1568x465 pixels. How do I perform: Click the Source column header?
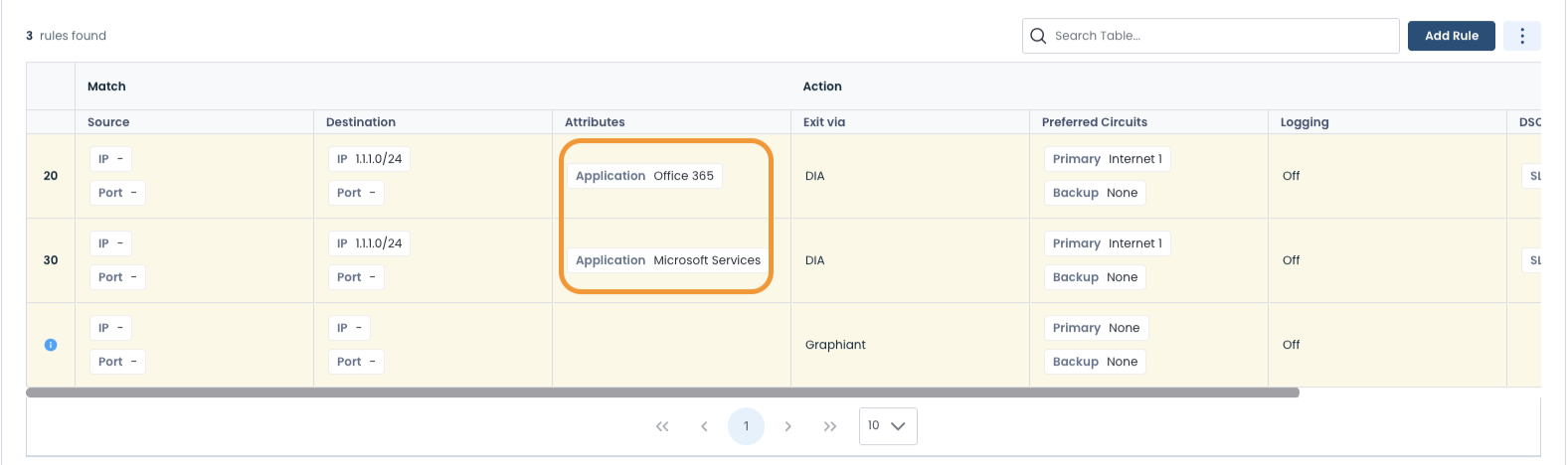point(108,122)
